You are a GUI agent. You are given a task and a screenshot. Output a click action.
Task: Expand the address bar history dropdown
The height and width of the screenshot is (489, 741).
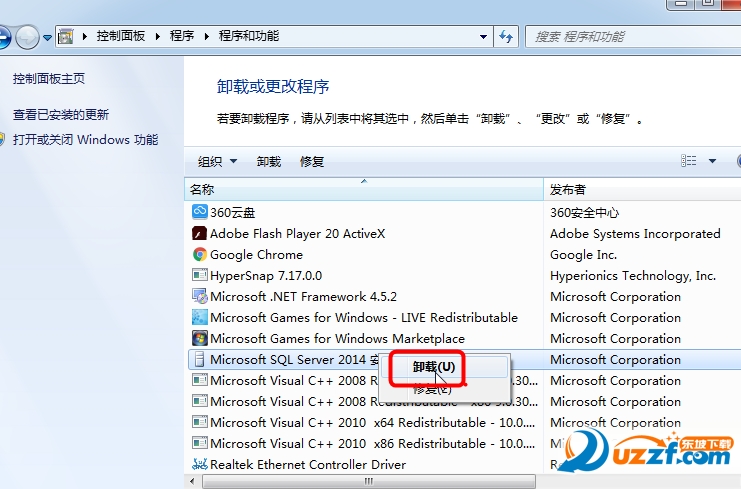click(483, 36)
